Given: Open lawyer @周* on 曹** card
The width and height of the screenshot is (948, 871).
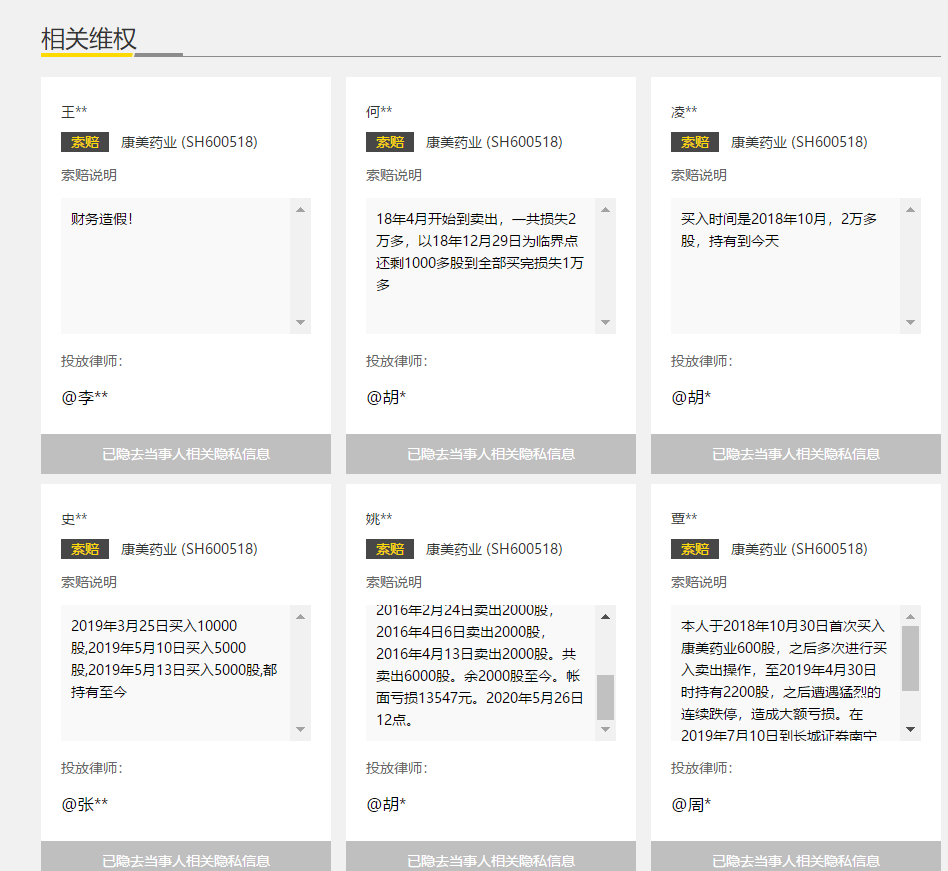Looking at the screenshot, I should (691, 805).
